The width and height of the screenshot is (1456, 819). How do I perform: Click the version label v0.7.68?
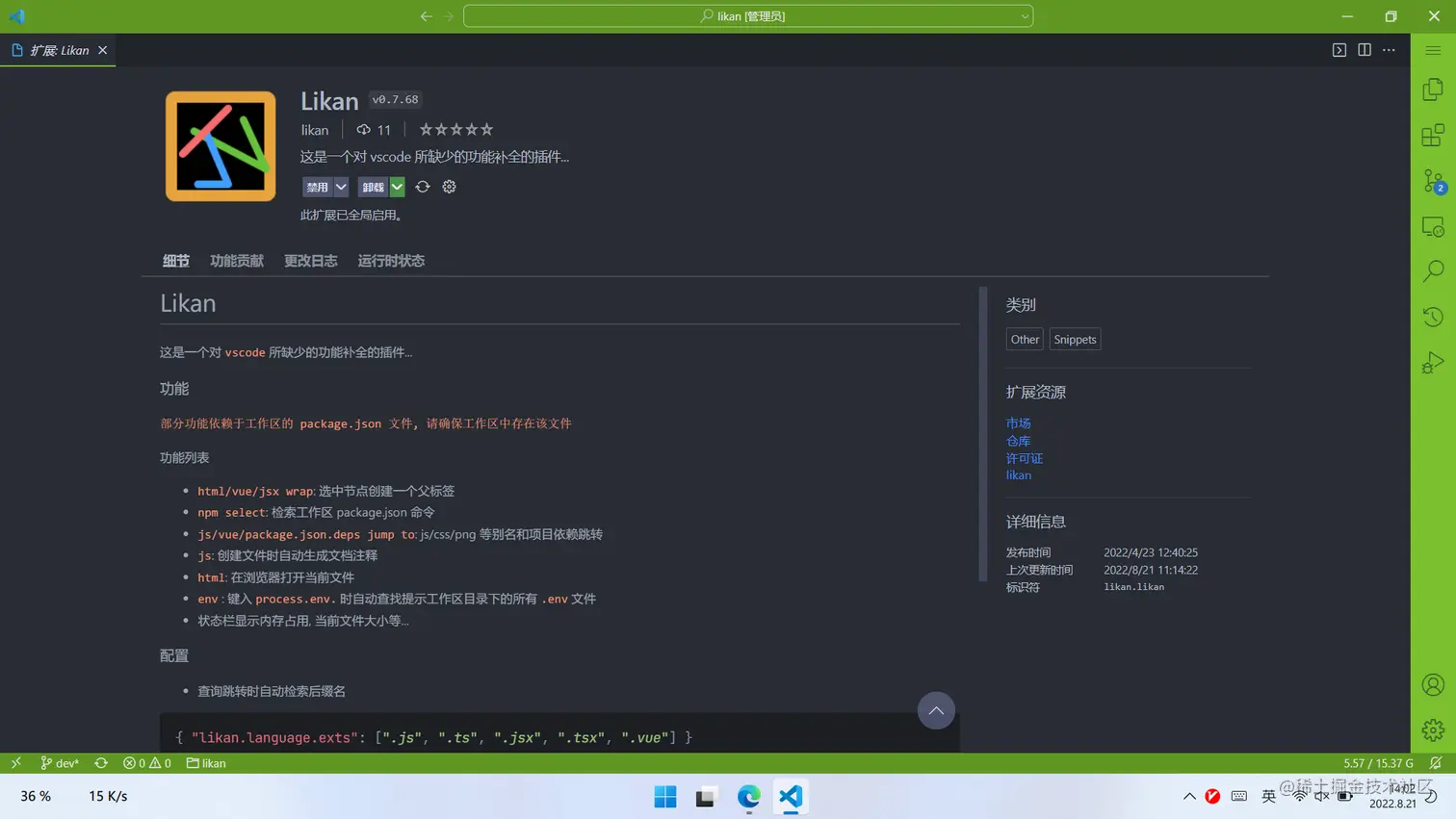click(396, 99)
